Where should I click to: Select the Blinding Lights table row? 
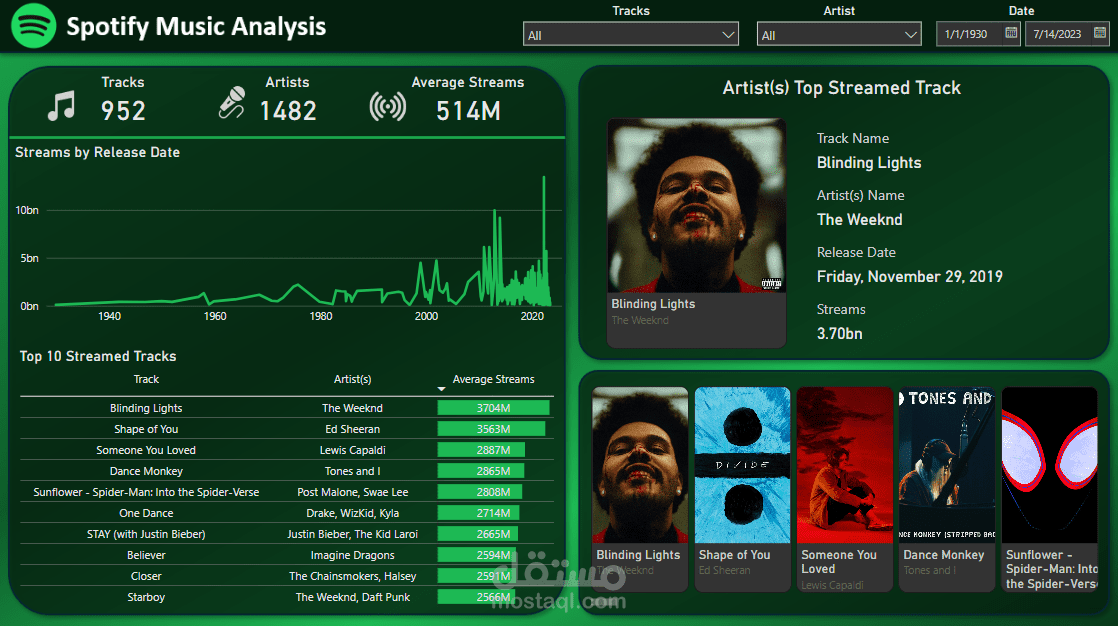[x=287, y=408]
